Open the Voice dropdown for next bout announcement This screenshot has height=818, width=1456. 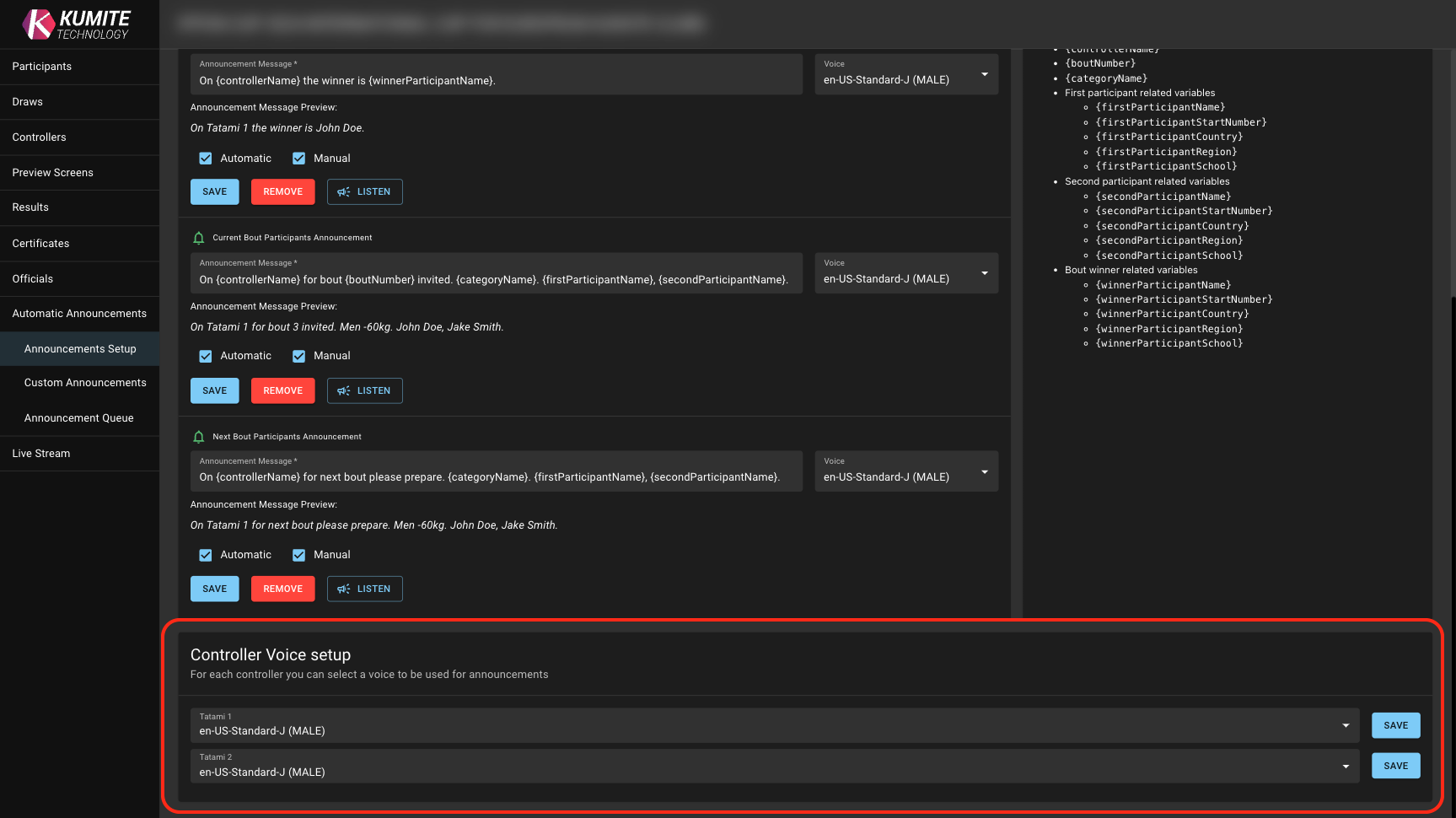point(906,471)
